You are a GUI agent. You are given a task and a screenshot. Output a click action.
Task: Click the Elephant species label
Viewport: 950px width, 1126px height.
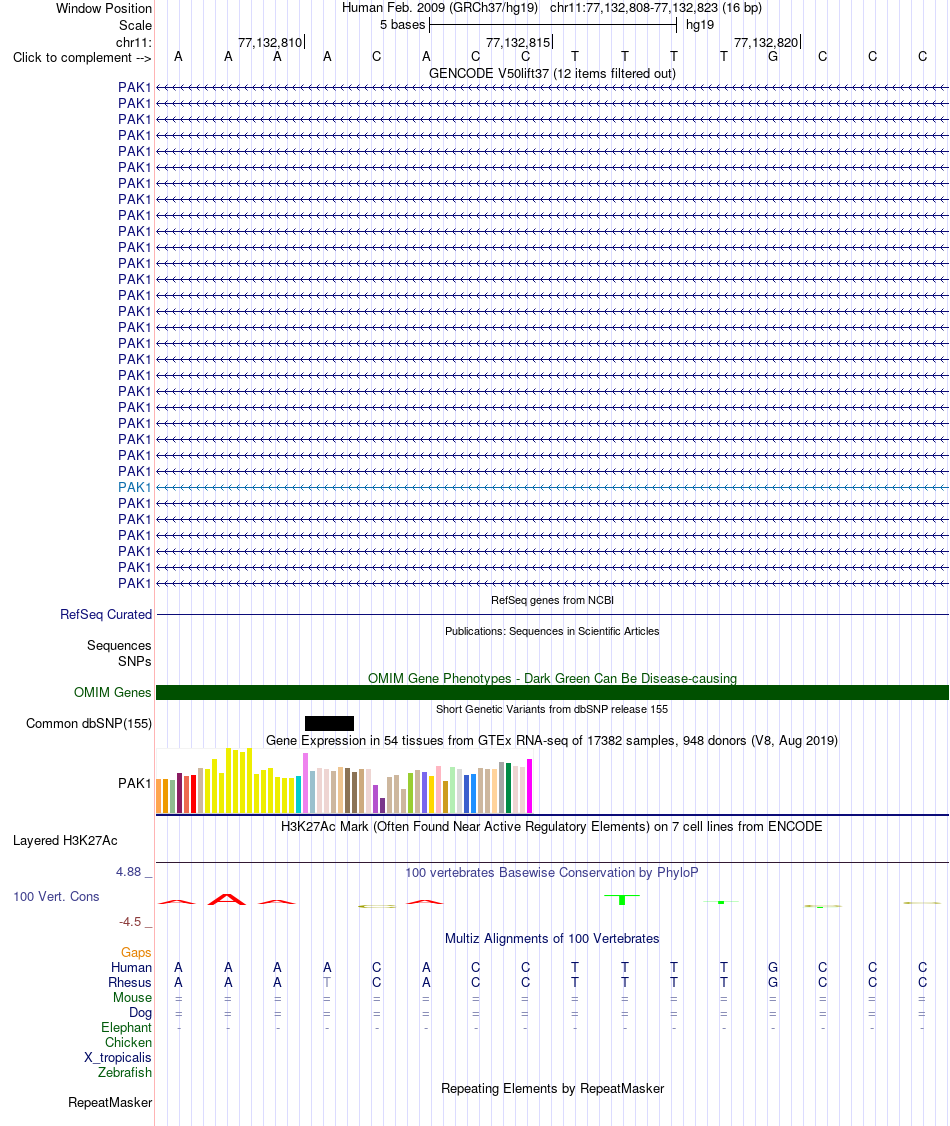click(126, 1028)
